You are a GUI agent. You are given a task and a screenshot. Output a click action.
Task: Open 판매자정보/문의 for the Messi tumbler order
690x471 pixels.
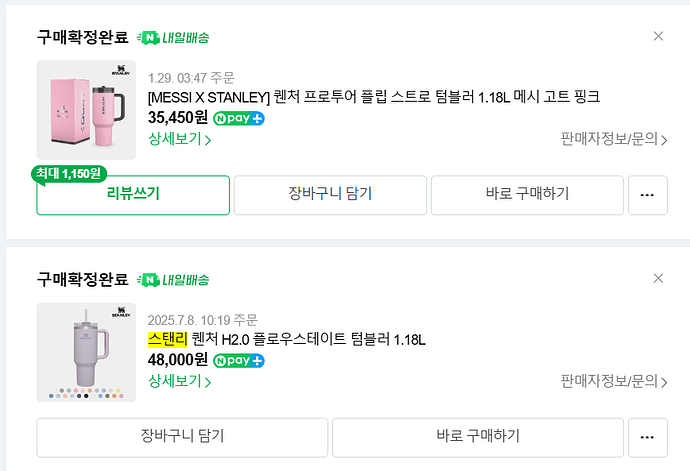coord(614,139)
